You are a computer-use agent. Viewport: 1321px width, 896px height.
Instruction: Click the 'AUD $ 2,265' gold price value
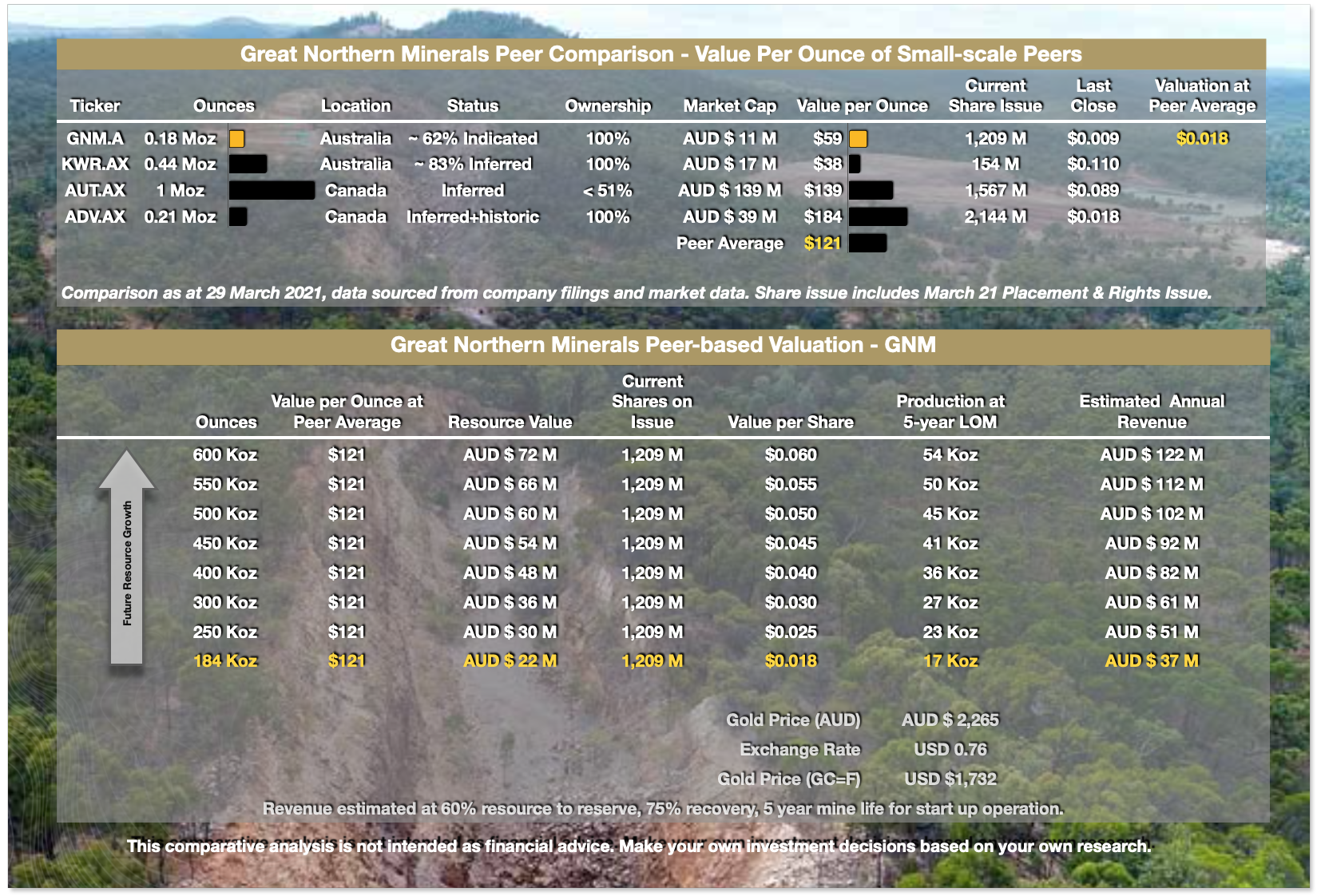tap(950, 720)
